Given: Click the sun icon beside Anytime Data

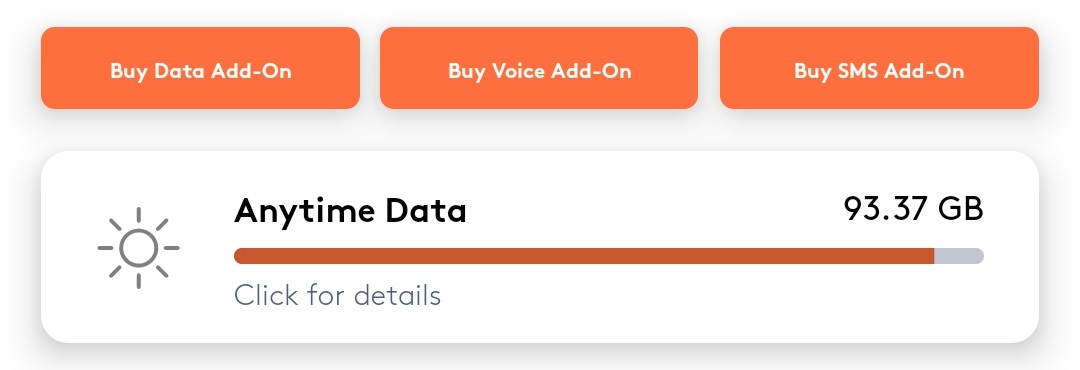Looking at the screenshot, I should pos(138,248).
